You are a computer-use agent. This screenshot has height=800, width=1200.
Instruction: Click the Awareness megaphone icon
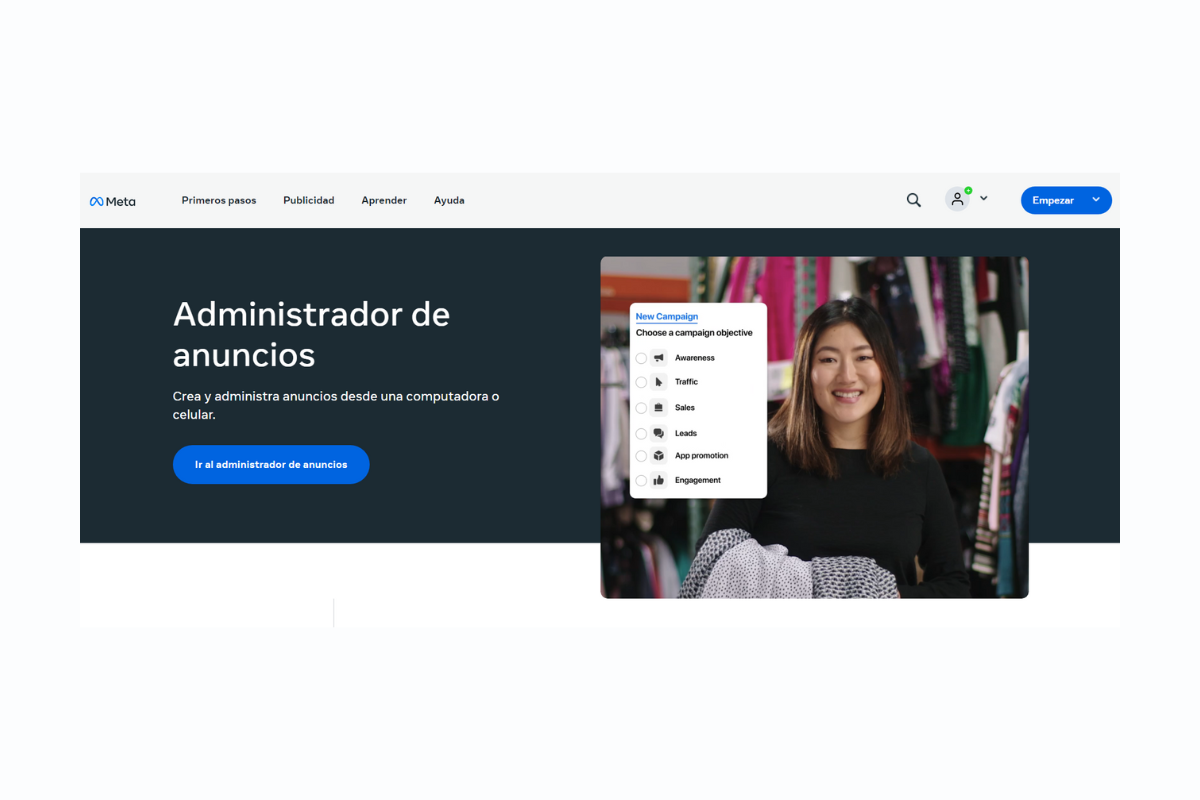659,358
